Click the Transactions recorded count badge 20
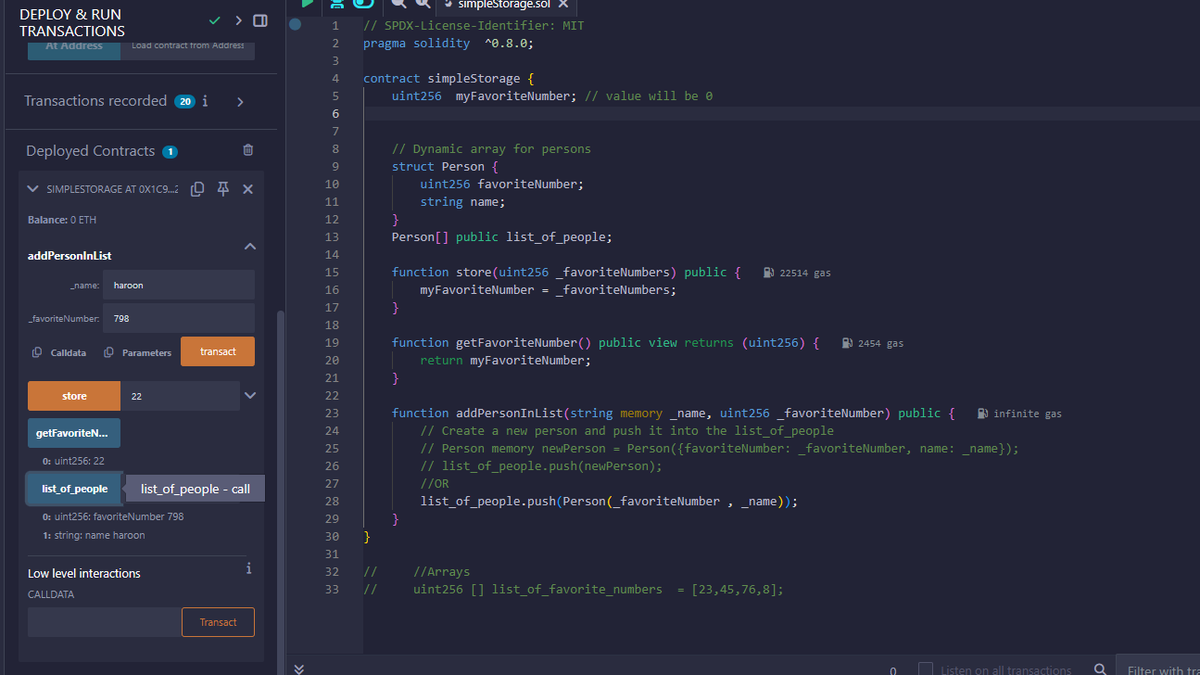 (184, 101)
